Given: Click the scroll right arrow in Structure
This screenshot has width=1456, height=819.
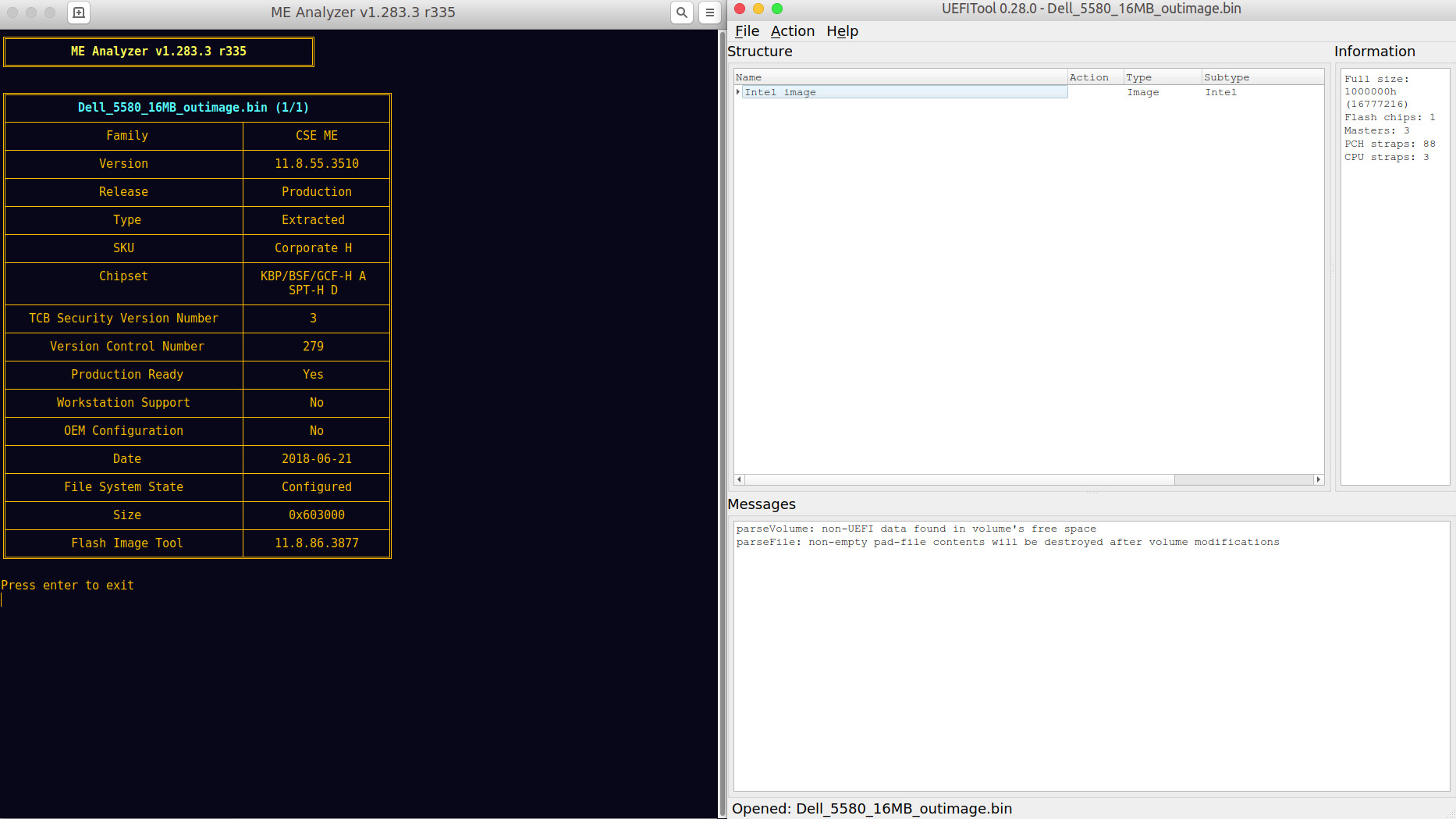Looking at the screenshot, I should point(1319,479).
